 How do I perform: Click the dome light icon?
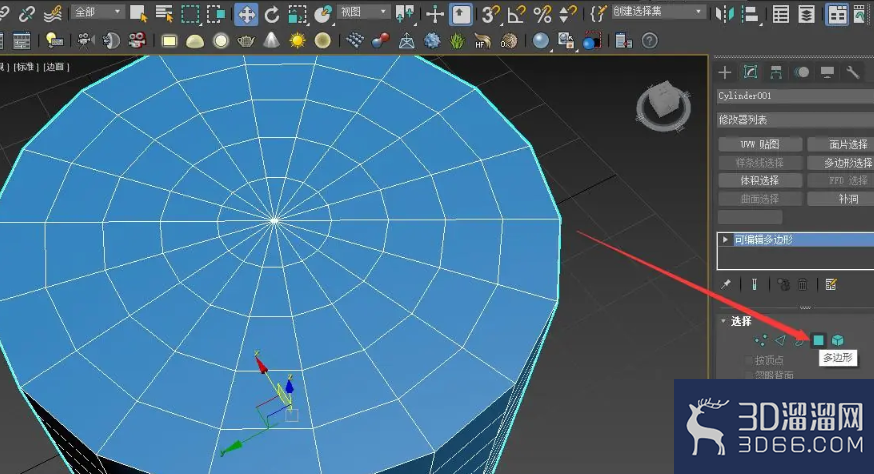click(x=195, y=41)
